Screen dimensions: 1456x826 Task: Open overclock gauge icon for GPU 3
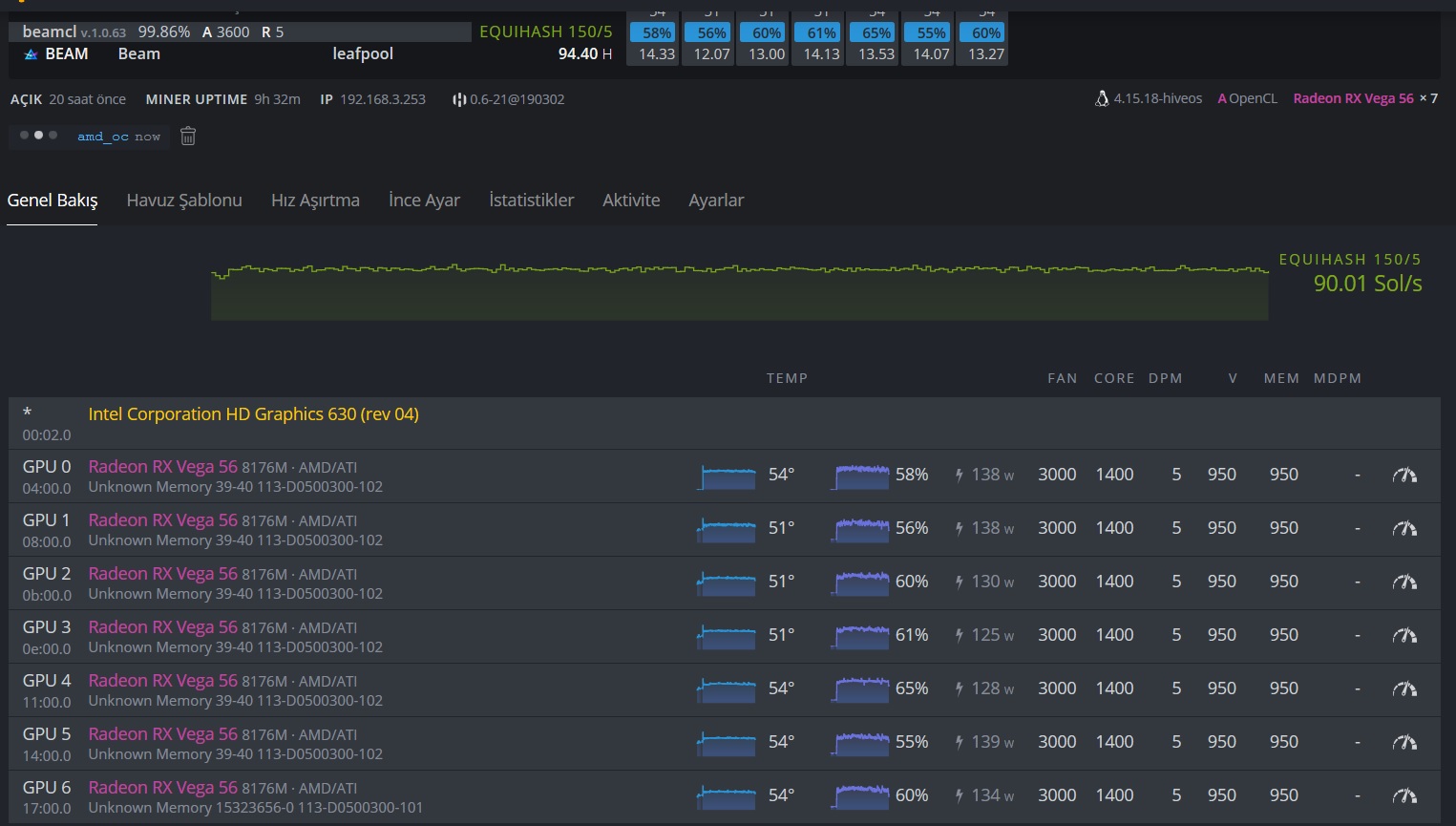pyautogui.click(x=1404, y=635)
